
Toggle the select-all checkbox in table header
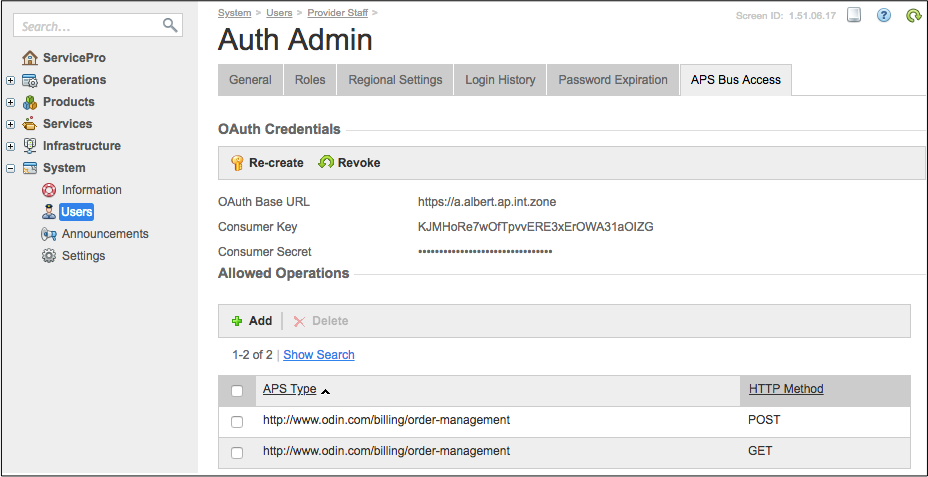tap(237, 391)
